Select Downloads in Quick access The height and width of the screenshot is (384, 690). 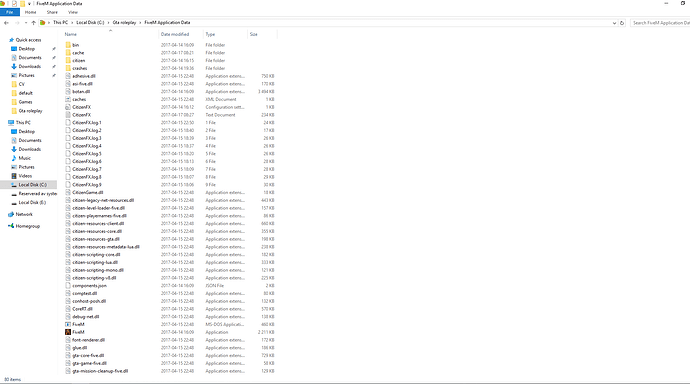point(29,66)
